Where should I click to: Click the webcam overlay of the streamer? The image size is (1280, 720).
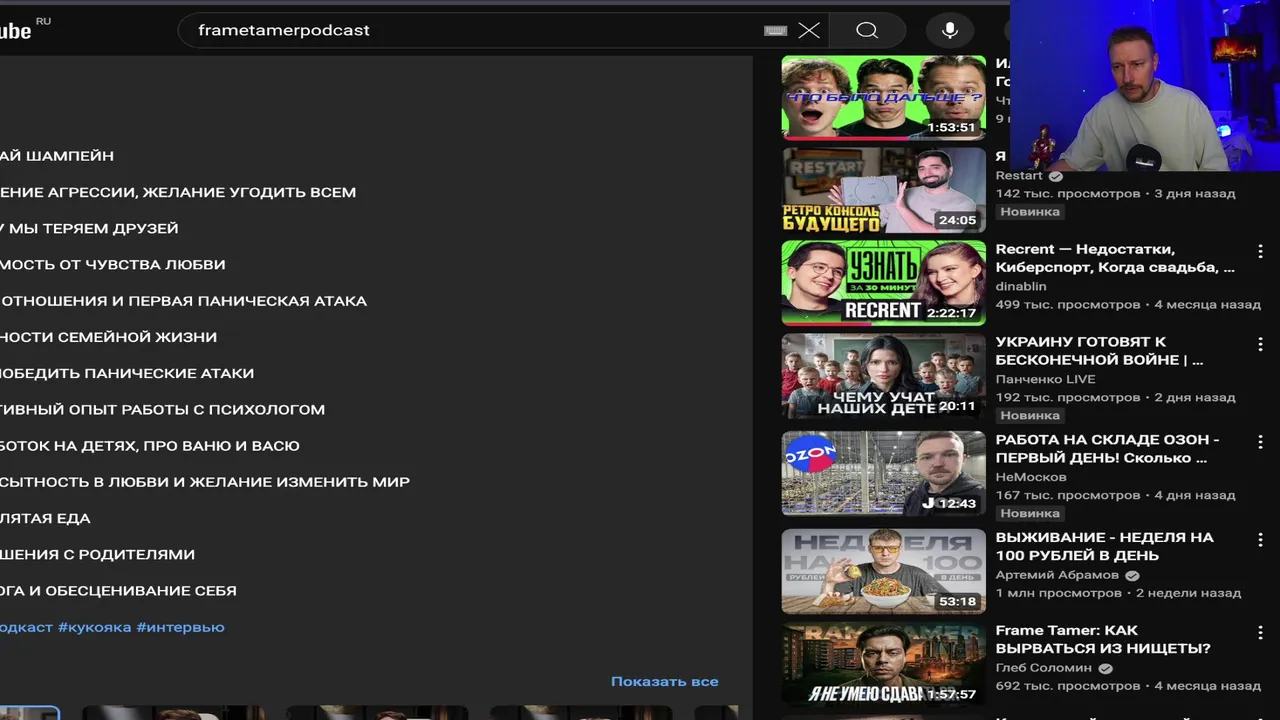pos(1144,86)
